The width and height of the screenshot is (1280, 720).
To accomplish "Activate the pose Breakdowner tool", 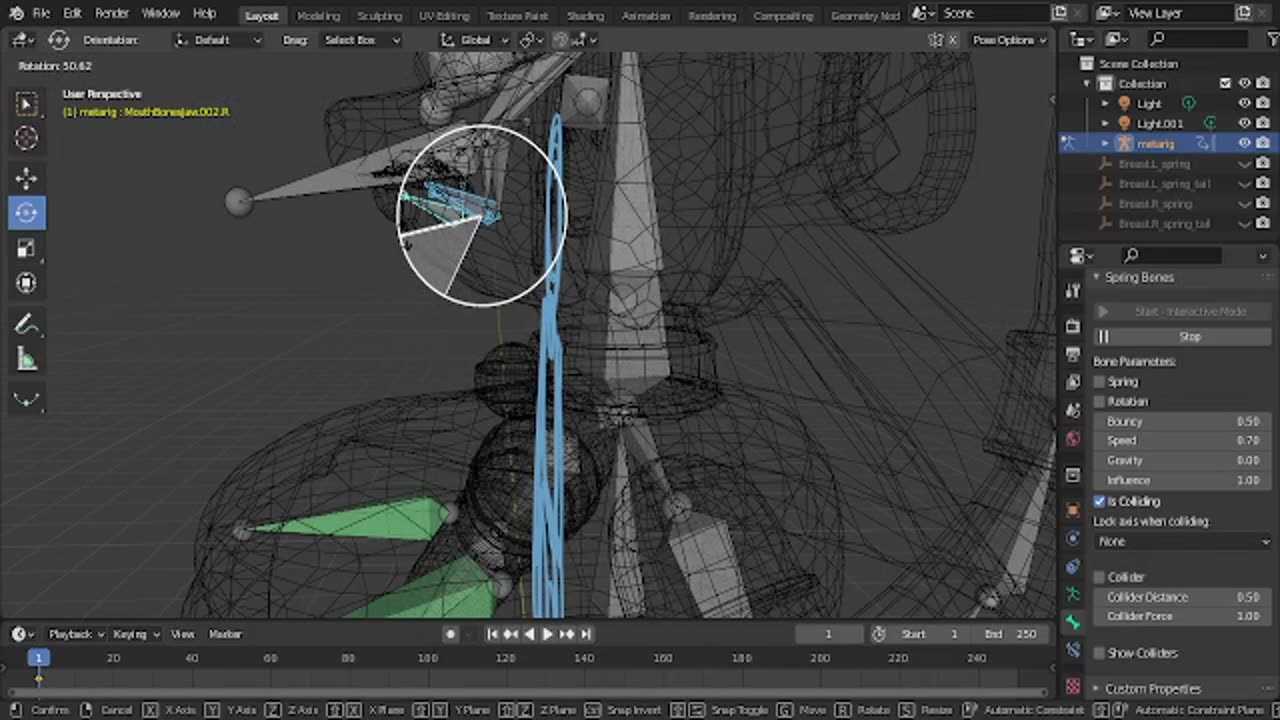I will click(x=27, y=400).
